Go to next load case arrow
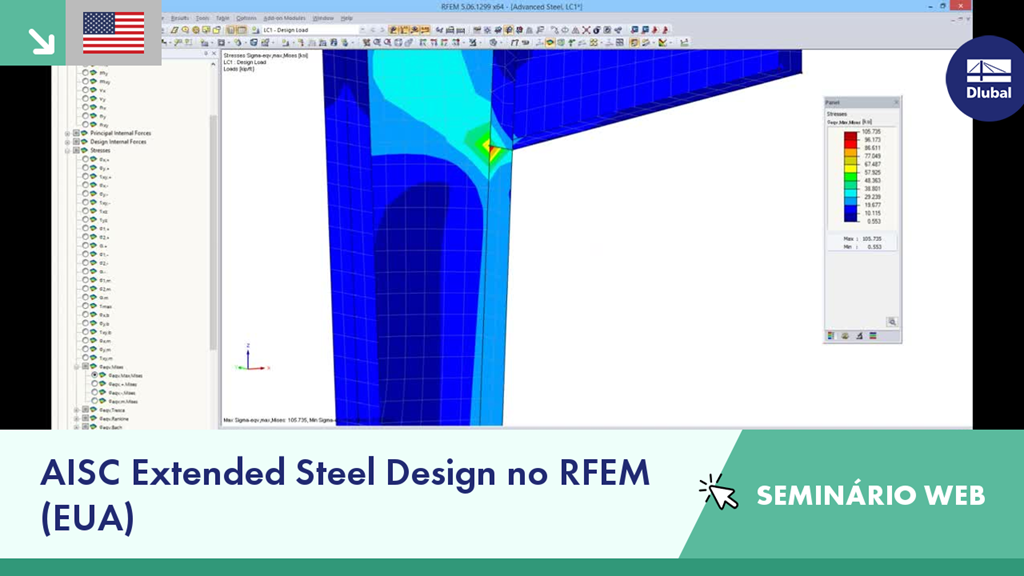 (x=382, y=30)
